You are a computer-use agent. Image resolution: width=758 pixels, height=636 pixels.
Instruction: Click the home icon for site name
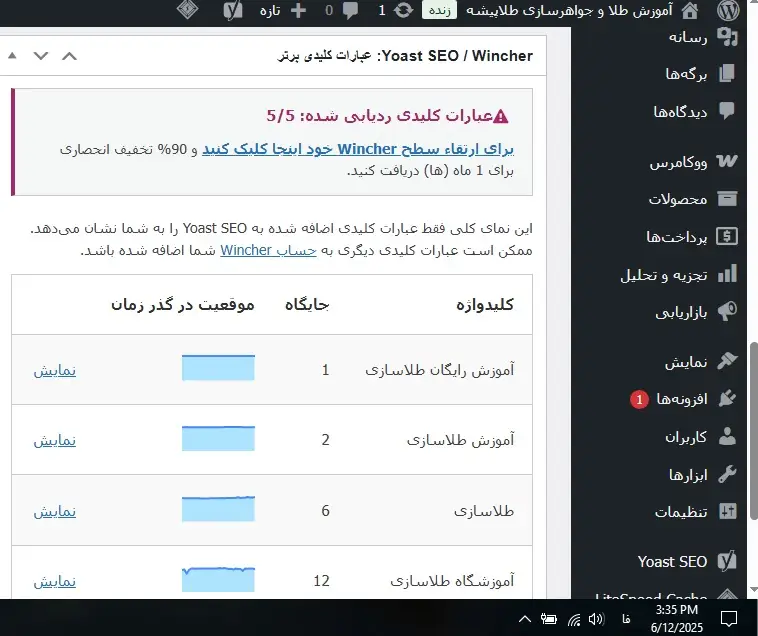click(x=690, y=11)
